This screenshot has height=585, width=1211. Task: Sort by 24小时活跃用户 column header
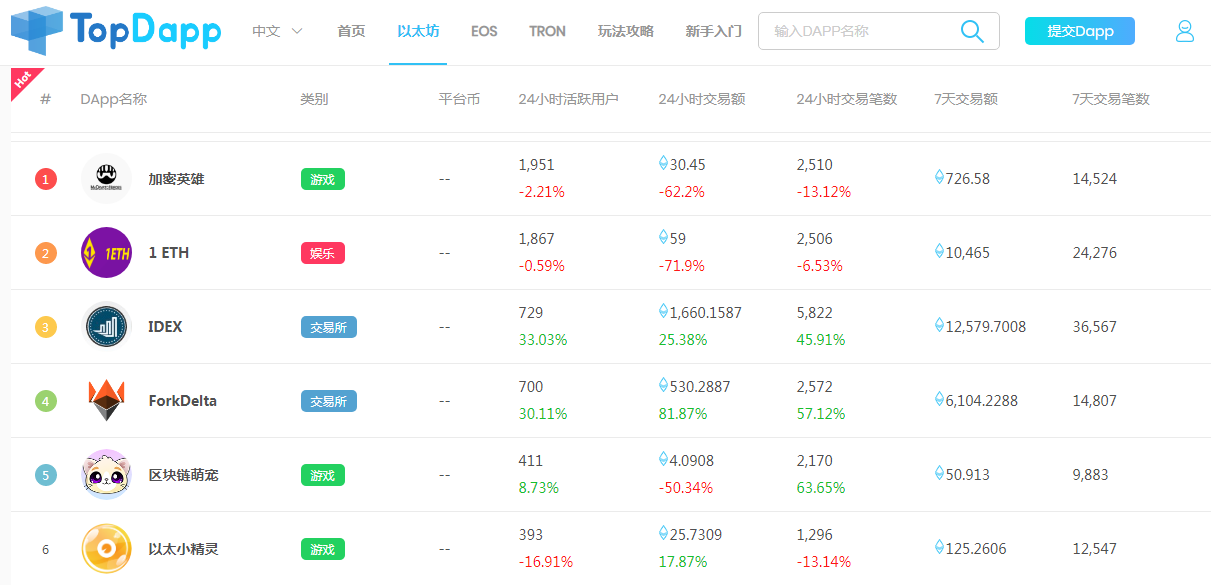pyautogui.click(x=568, y=99)
